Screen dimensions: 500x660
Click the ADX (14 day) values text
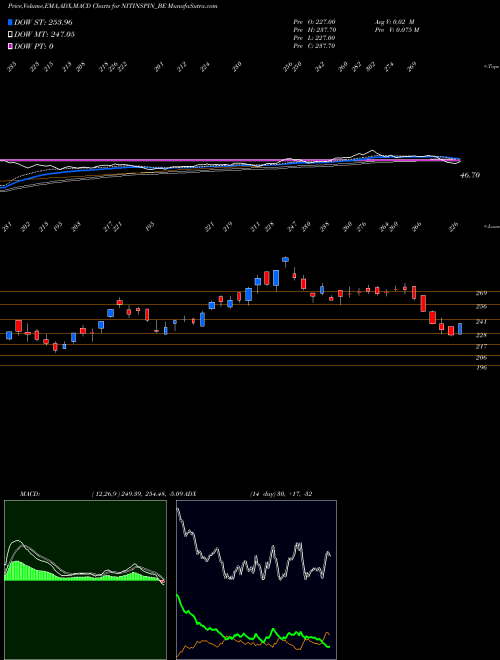click(x=281, y=494)
